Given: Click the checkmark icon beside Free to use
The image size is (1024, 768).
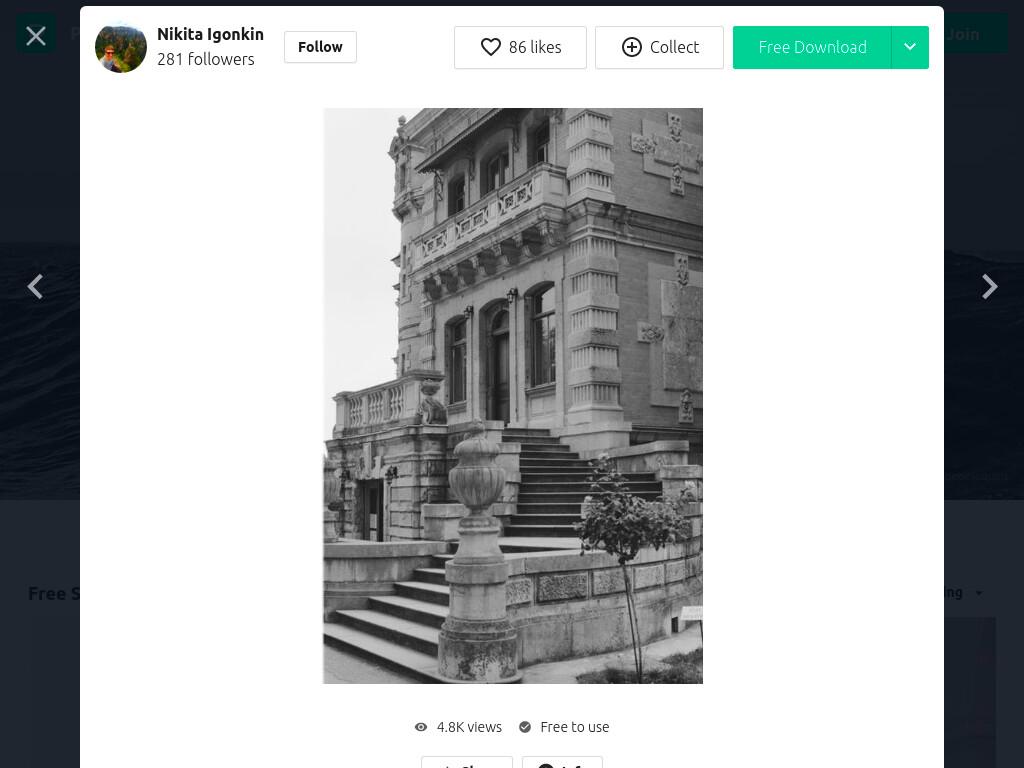Looking at the screenshot, I should pyautogui.click(x=525, y=727).
